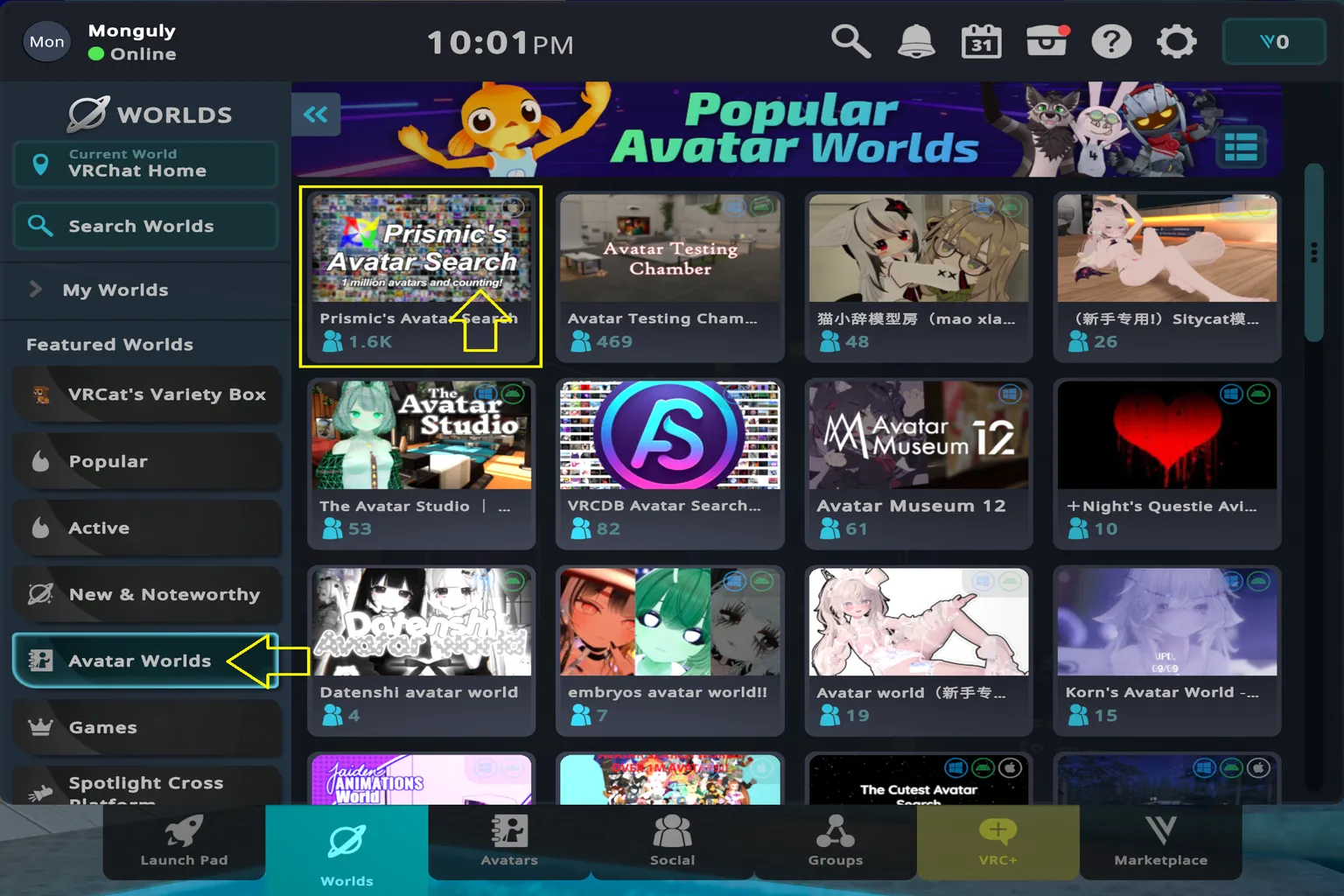
Task: Open The Cutest Avatar Search world
Action: [918, 779]
